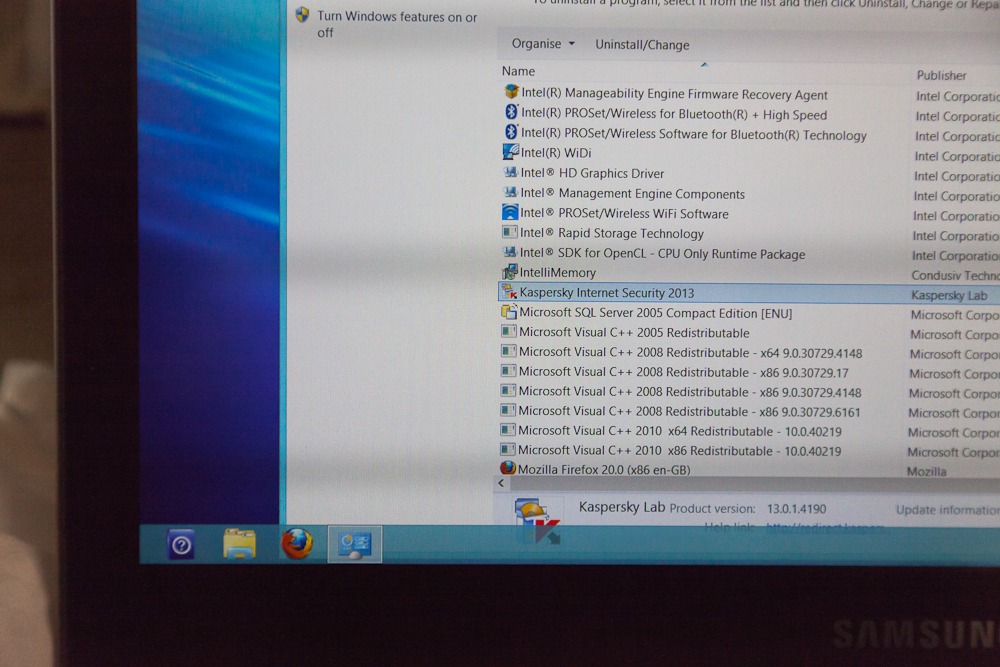Screen dimensions: 1000x667
Task: Click the Intel Management Engine Components icon
Action: 510,192
